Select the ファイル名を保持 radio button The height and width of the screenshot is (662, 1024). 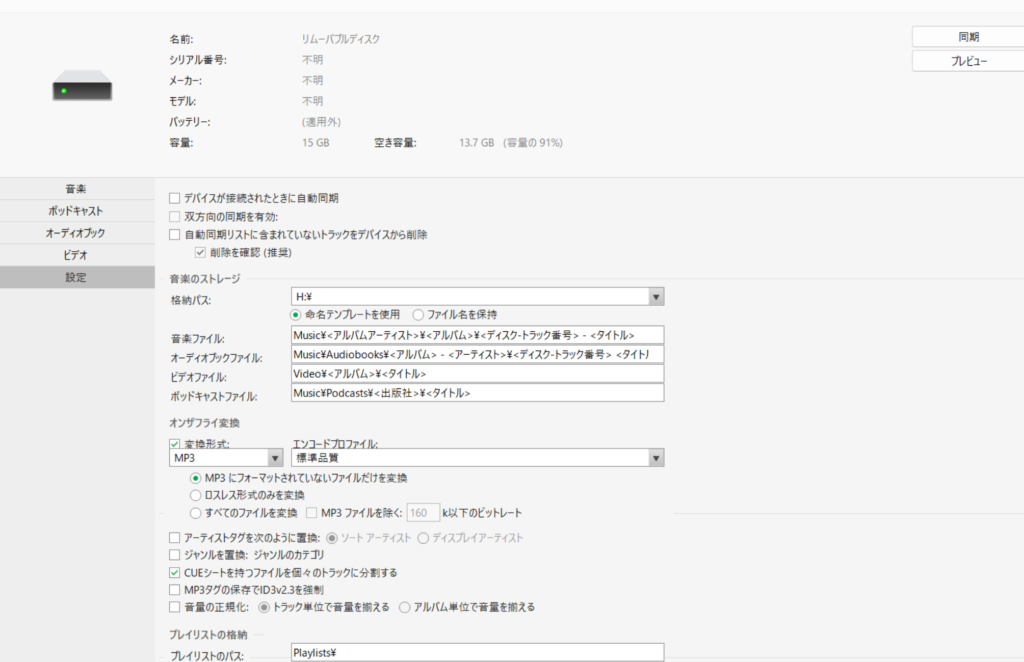point(418,314)
